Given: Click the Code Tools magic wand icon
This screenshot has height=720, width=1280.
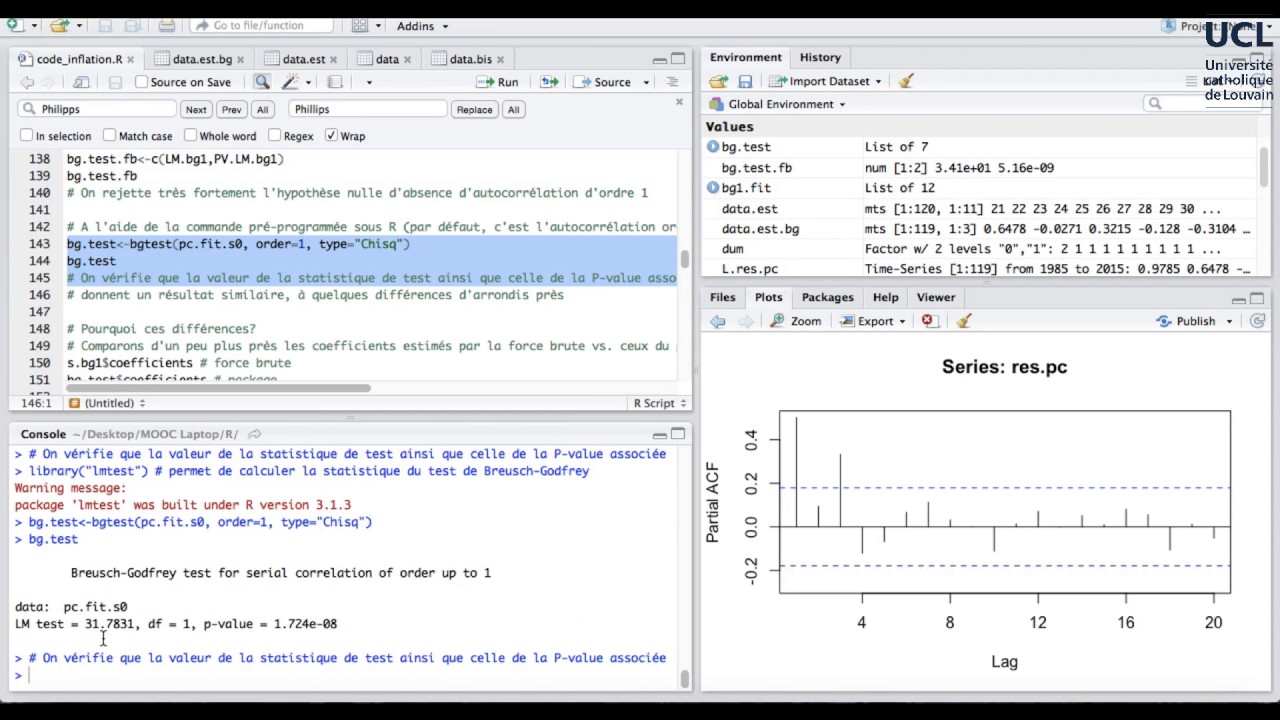Looking at the screenshot, I should [291, 82].
